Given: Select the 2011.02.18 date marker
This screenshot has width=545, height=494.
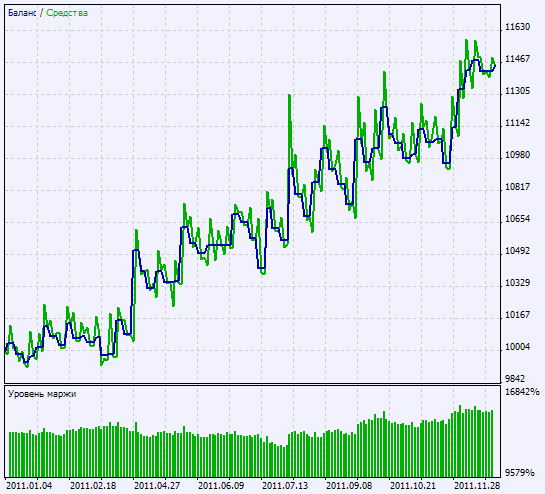Looking at the screenshot, I should [93, 486].
